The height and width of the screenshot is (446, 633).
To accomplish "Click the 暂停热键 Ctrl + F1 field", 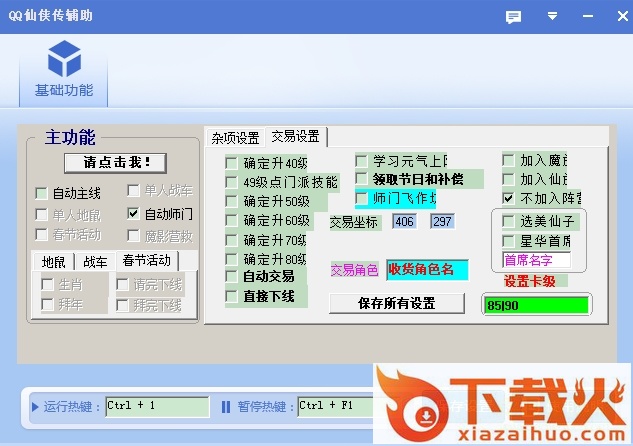I will point(335,406).
